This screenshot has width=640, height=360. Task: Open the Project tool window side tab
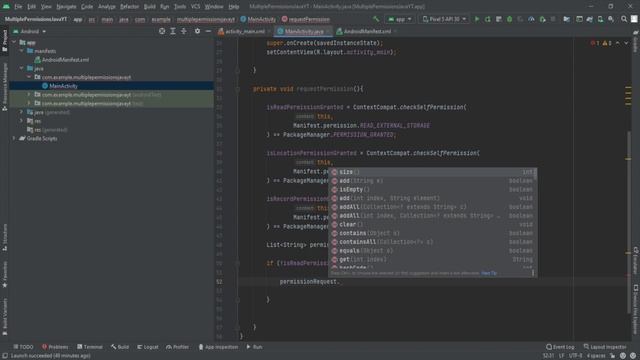(4, 41)
